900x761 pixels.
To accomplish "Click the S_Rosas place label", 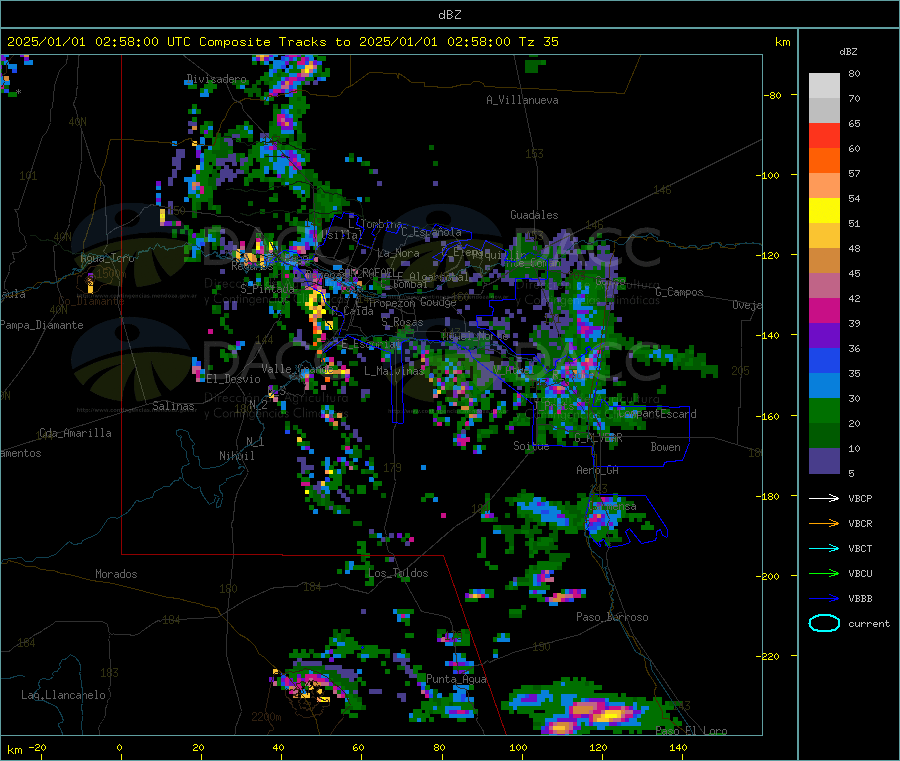I will click(402, 322).
